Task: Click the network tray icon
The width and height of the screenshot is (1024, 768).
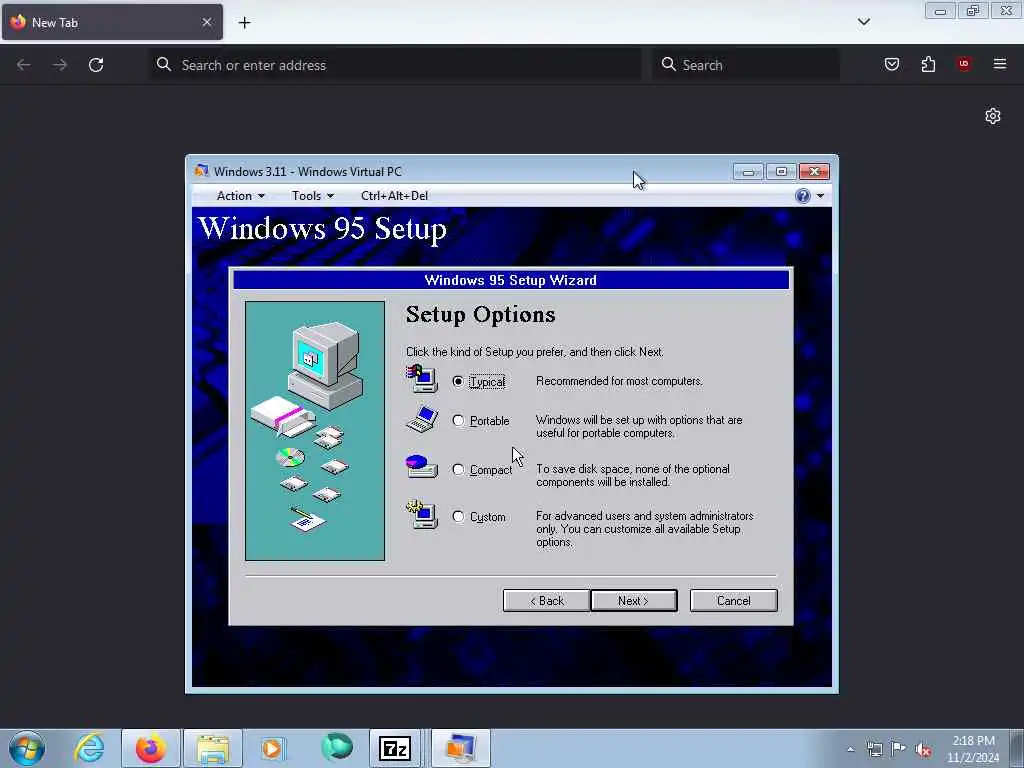Action: coord(875,749)
